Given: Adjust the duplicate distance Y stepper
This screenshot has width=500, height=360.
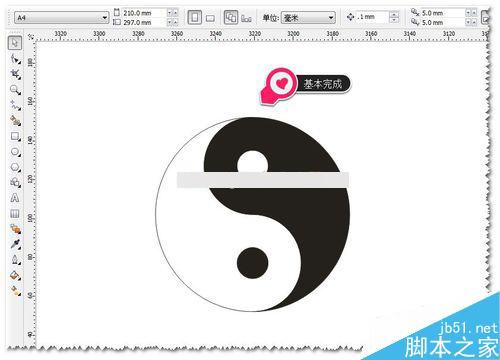Looking at the screenshot, I should click(471, 22).
